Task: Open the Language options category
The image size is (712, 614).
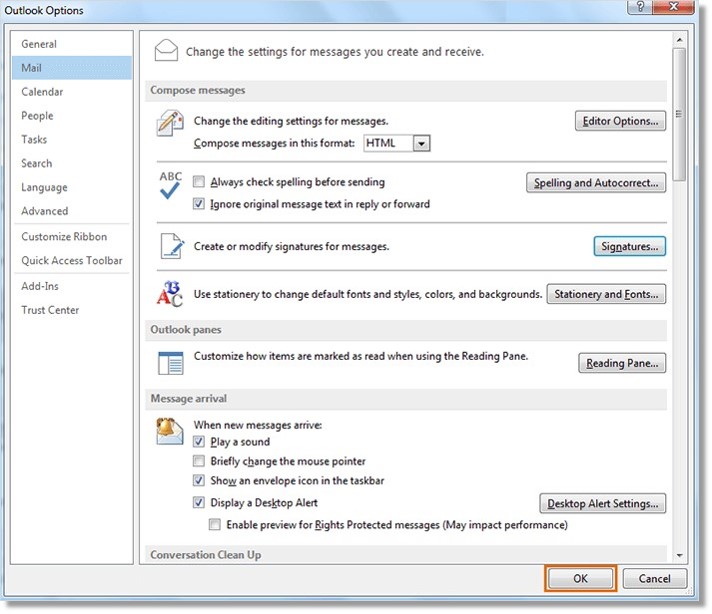Action: pos(72,187)
